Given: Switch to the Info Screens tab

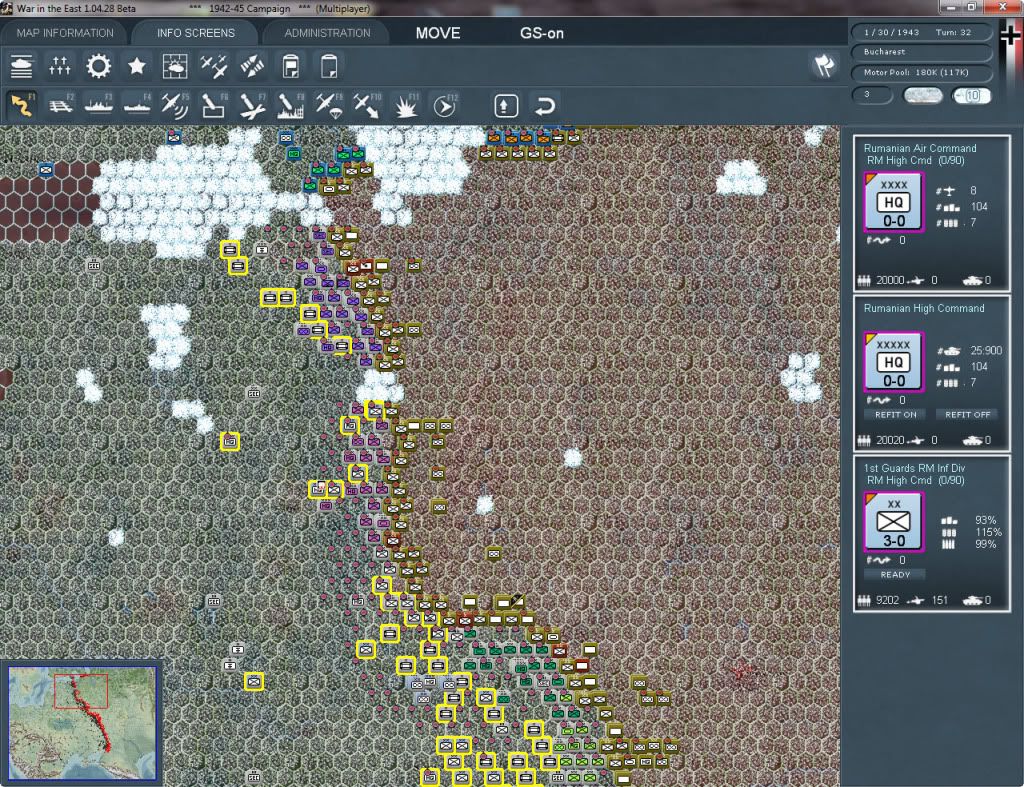Looking at the screenshot, I should pos(195,33).
